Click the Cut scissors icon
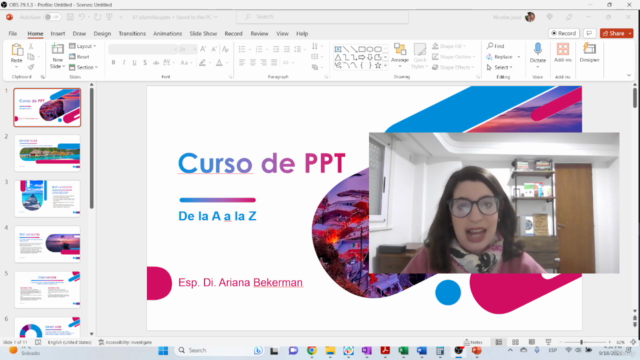The width and height of the screenshot is (640, 360). point(31,47)
